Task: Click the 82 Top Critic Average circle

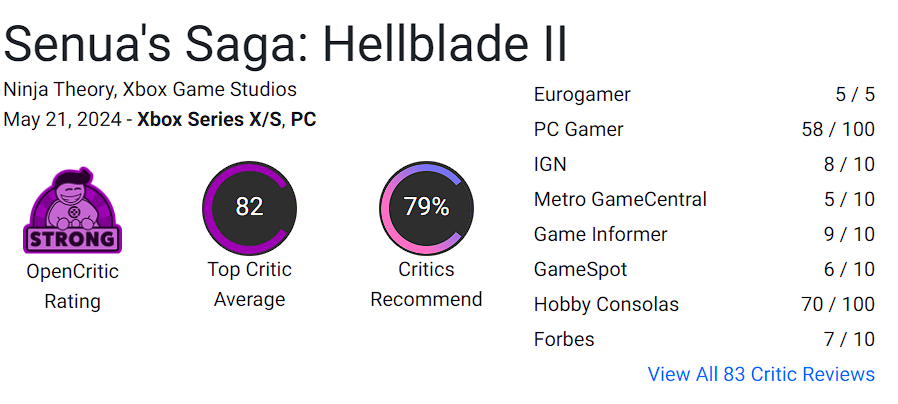Action: pyautogui.click(x=249, y=207)
